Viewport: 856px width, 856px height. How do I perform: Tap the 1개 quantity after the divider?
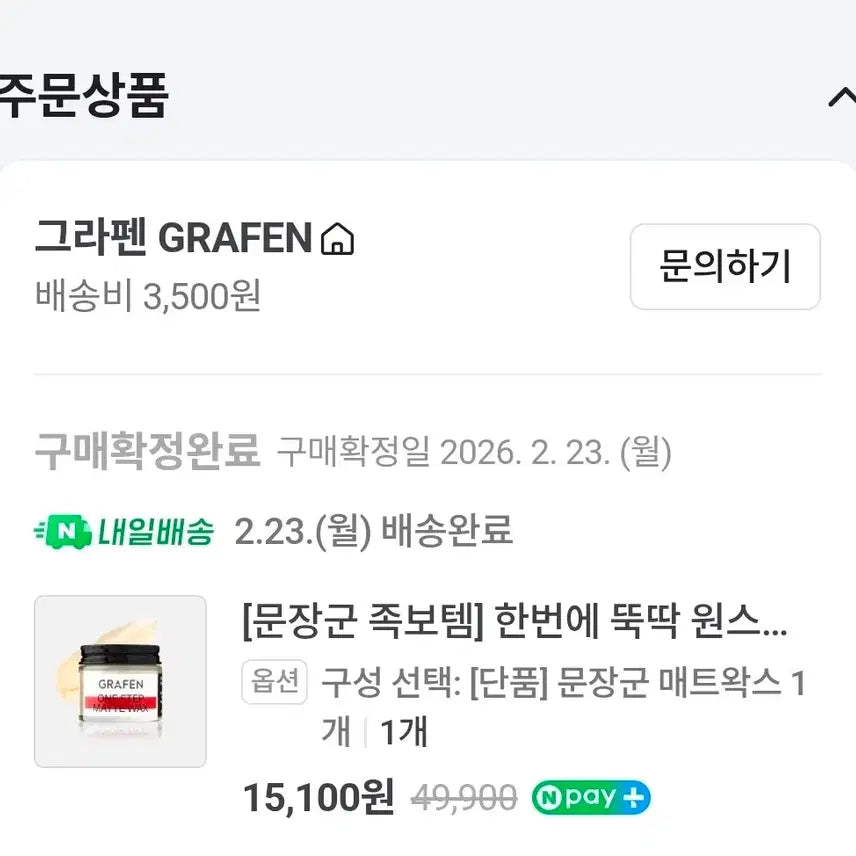403,733
